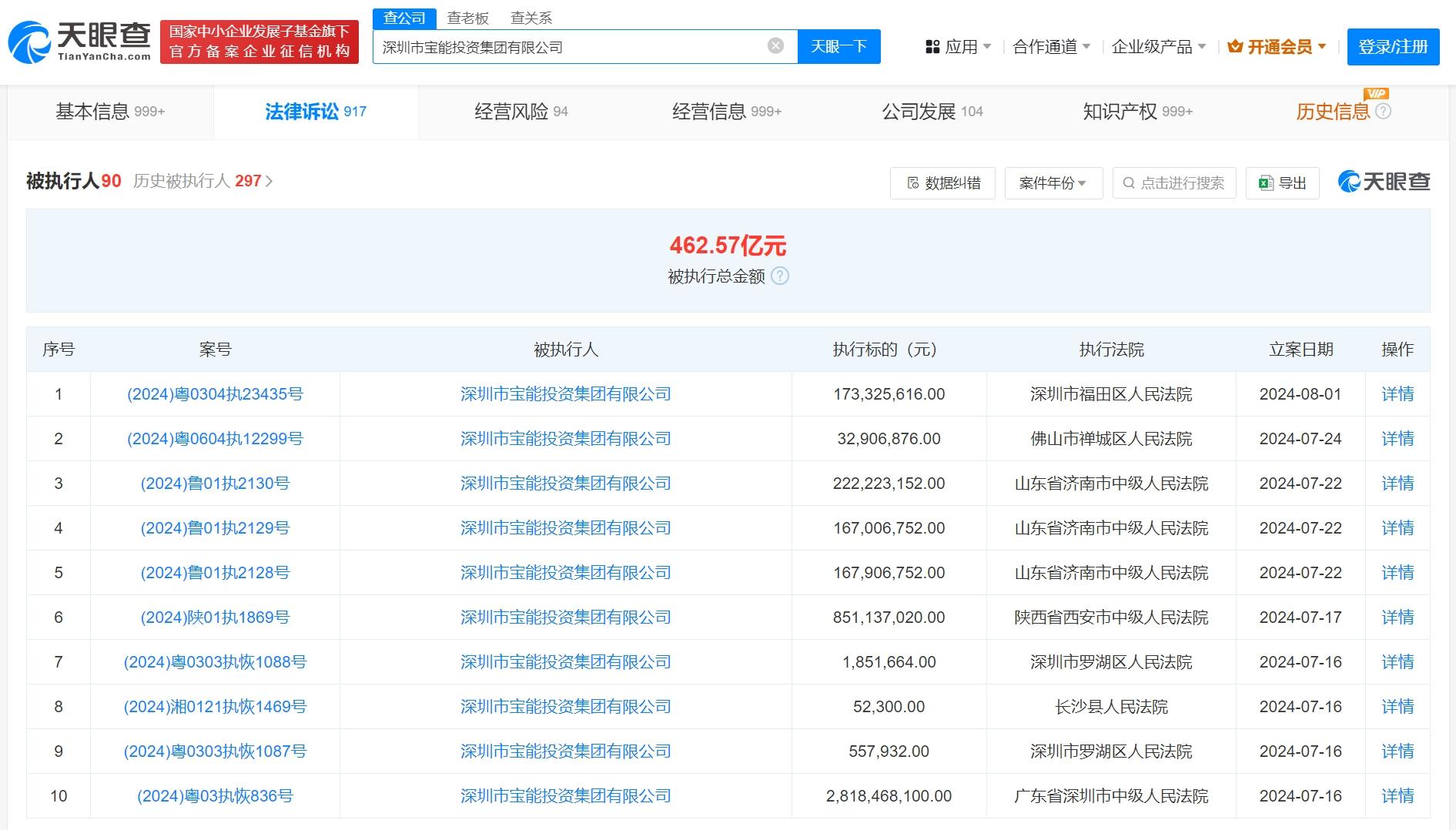Clear the search box text
Image resolution: width=1456 pixels, height=830 pixels.
[776, 46]
